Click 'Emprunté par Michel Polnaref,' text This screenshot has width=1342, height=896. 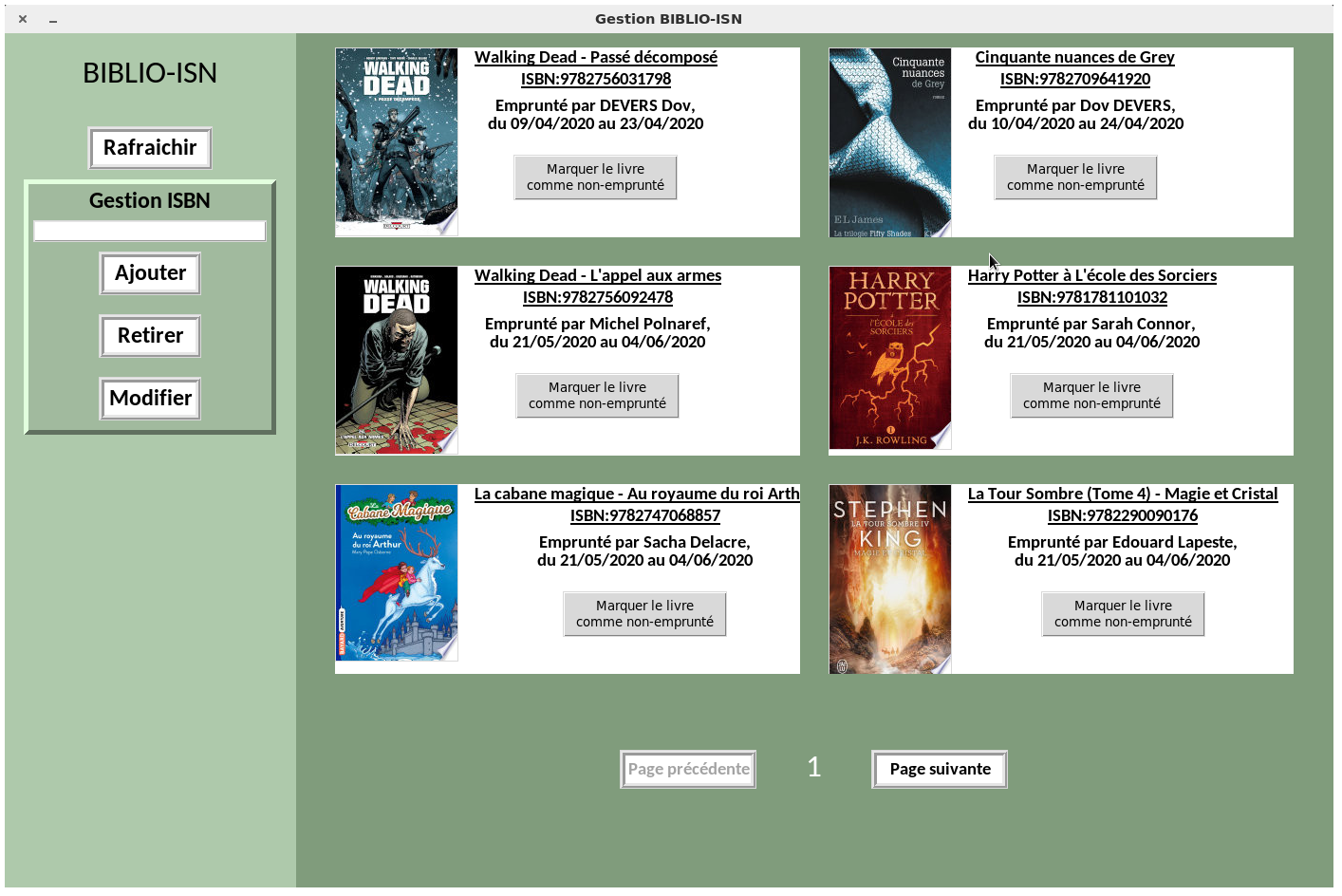coord(598,325)
